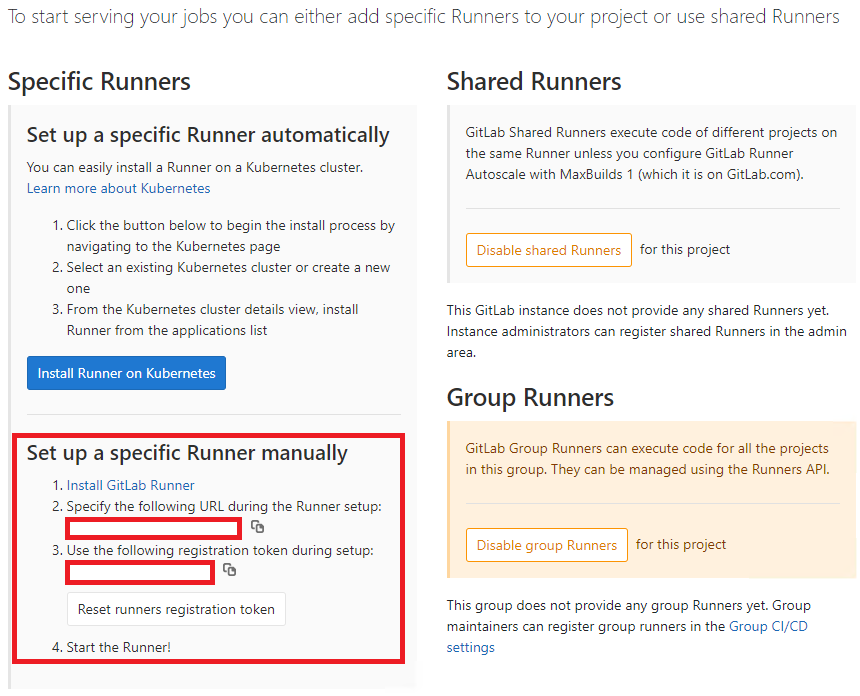Select the Group Runners section heading
Image resolution: width=860 pixels, height=696 pixels.
529,397
